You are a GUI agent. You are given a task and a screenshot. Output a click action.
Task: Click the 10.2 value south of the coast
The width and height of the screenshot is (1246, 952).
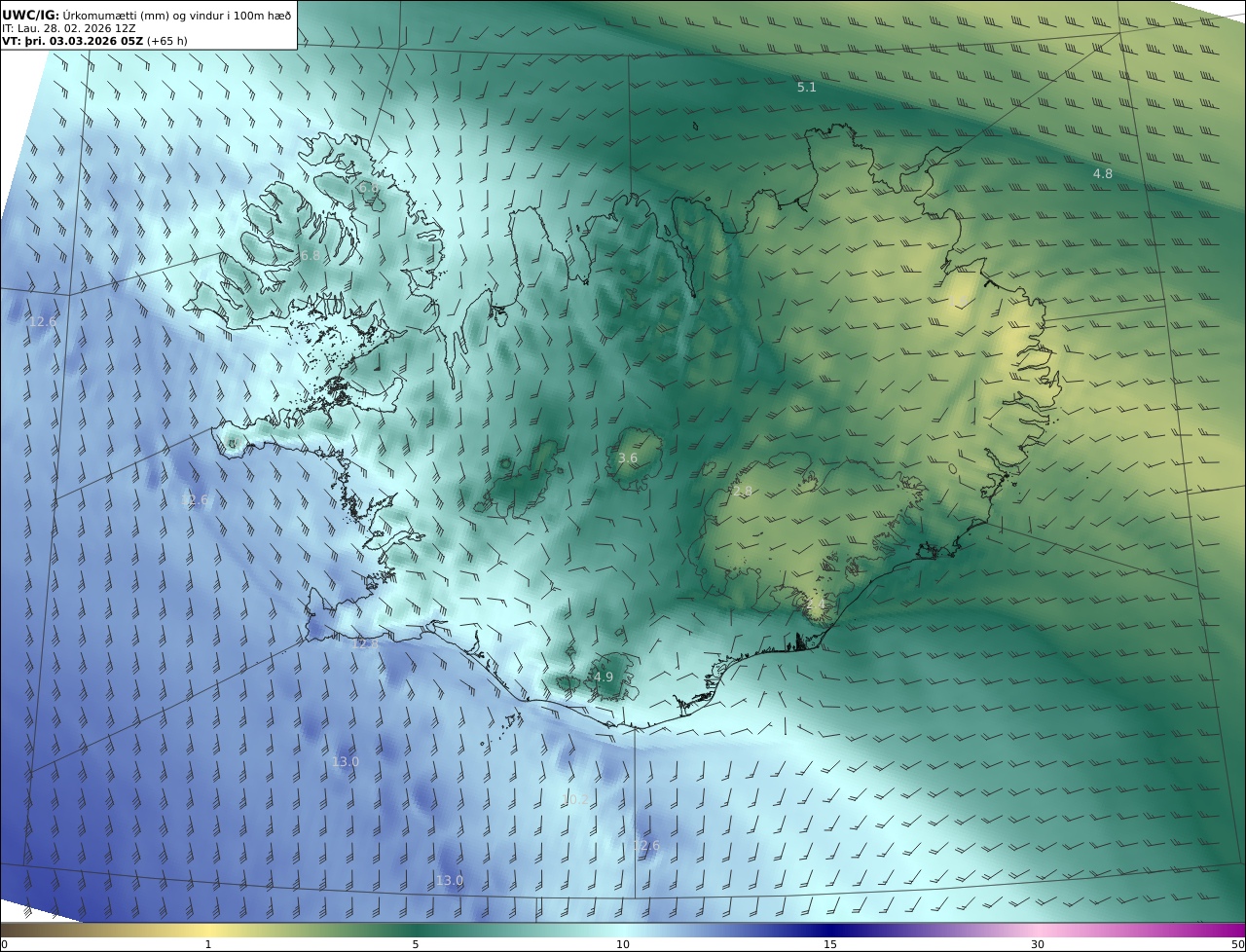coord(575,799)
